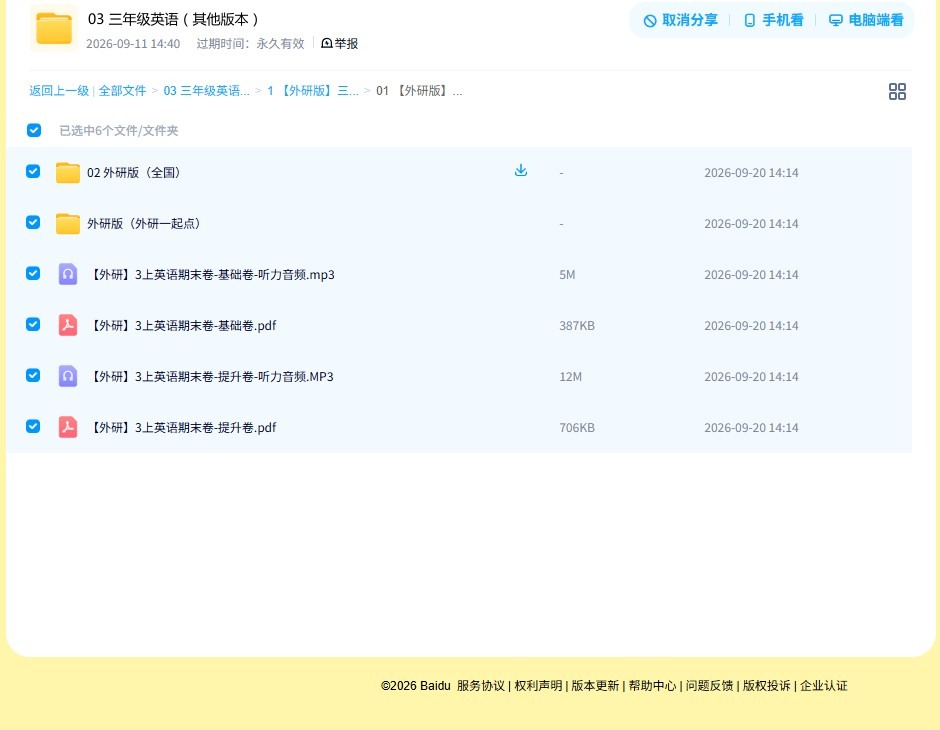Uncheck 提升卷-听力音频.MP3 checkbox
Screen dimensions: 940x730
[x=33, y=375]
